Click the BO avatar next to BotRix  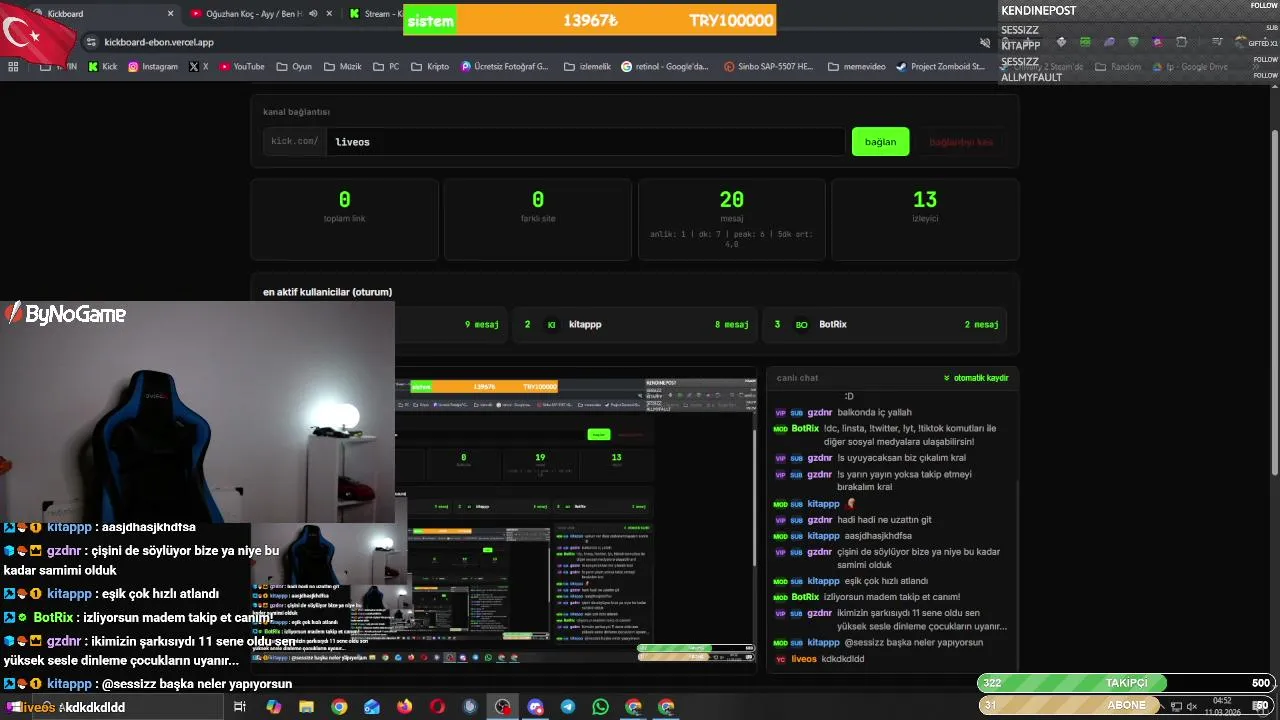point(801,325)
